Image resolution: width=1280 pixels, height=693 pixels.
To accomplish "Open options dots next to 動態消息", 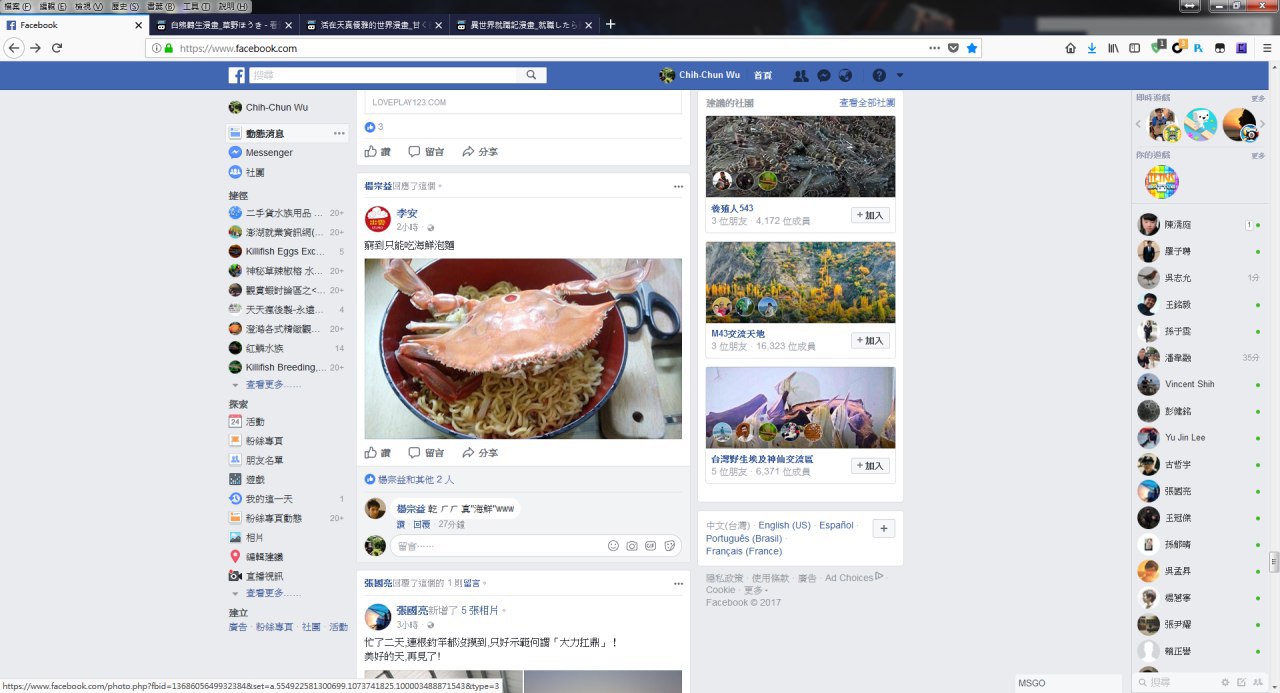I will [x=339, y=134].
